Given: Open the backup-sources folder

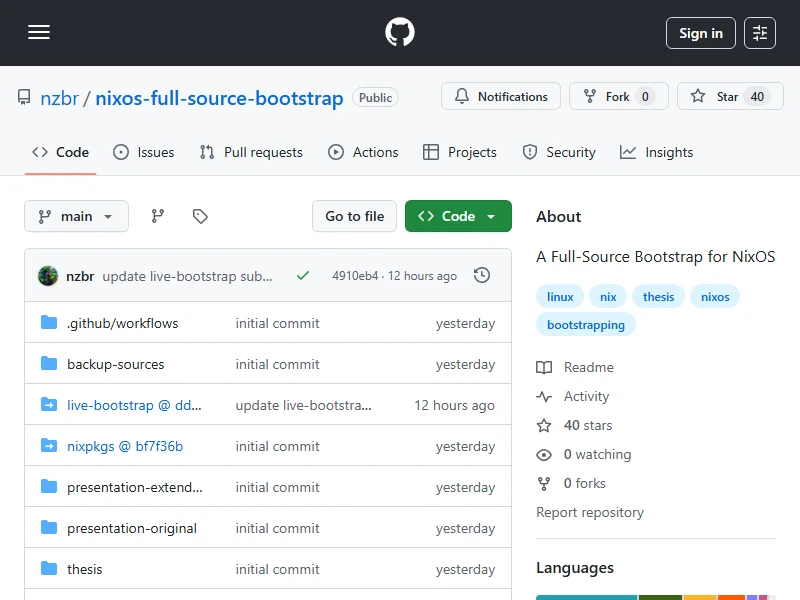Looking at the screenshot, I should 115,365.
